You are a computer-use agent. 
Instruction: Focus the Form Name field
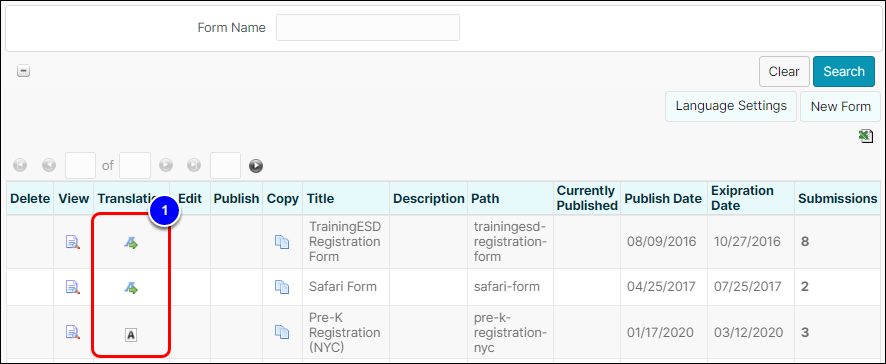click(x=368, y=28)
